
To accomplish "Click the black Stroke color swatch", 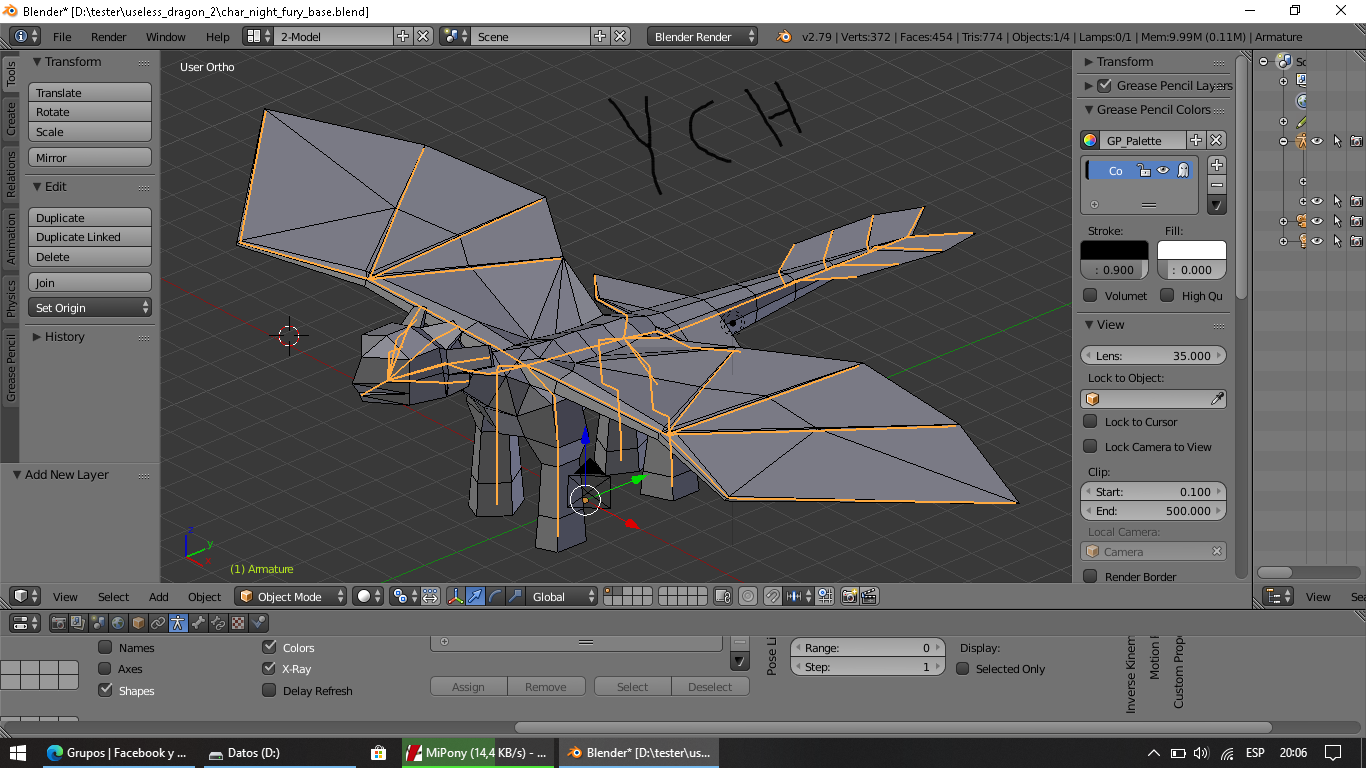I will [x=1114, y=251].
